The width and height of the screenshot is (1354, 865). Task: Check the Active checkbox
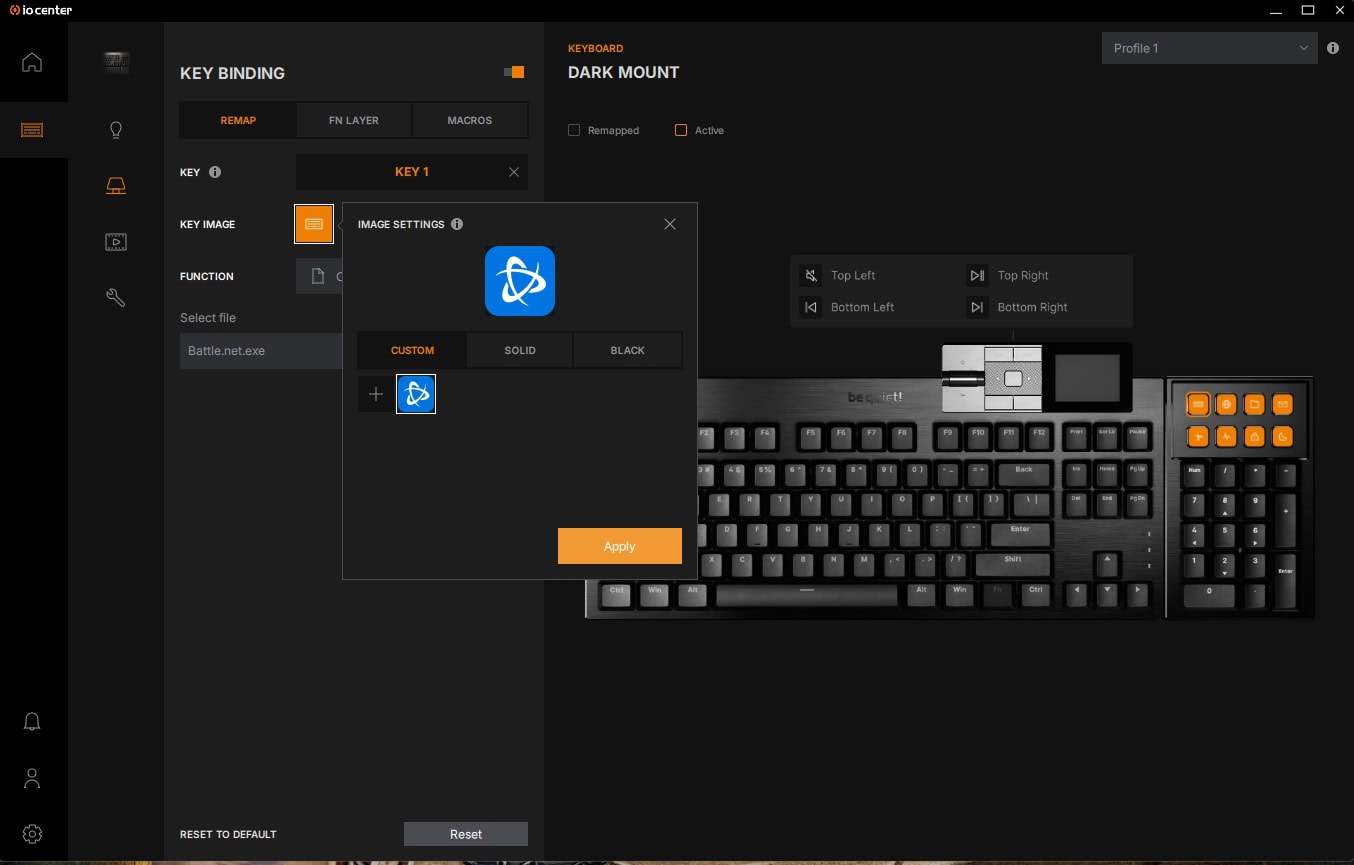click(x=681, y=130)
